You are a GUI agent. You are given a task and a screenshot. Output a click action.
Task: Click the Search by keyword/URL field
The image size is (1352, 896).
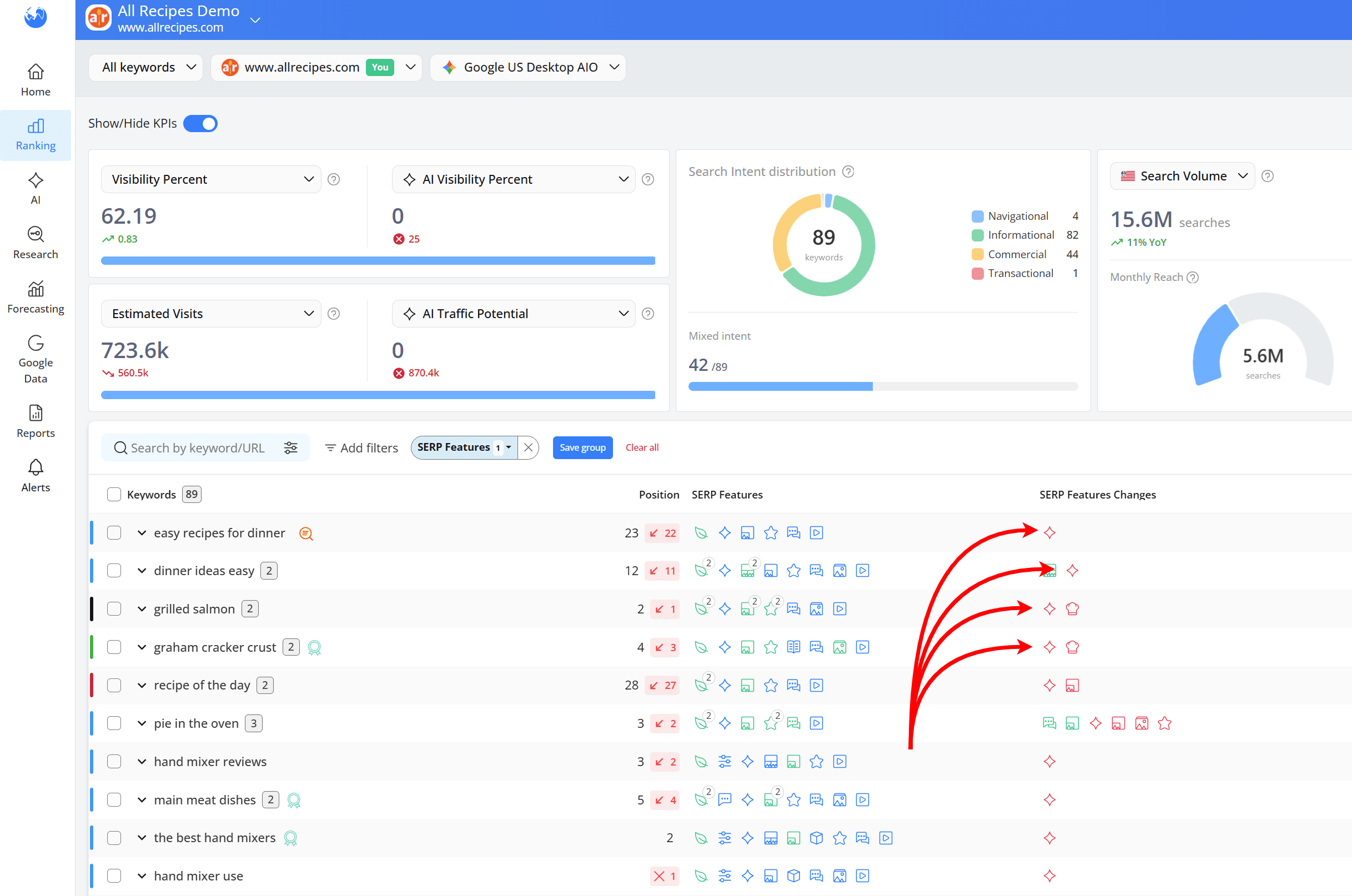coord(198,448)
